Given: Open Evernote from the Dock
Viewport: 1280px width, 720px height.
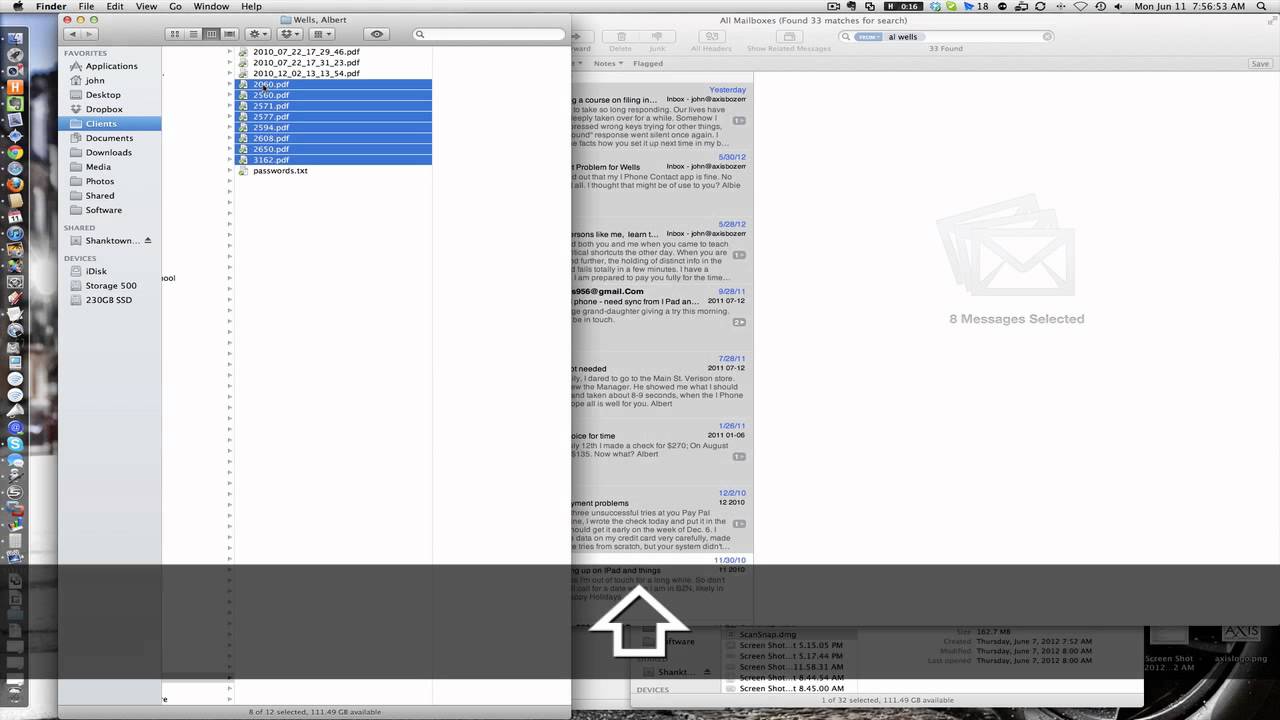Looking at the screenshot, I should pyautogui.click(x=15, y=103).
